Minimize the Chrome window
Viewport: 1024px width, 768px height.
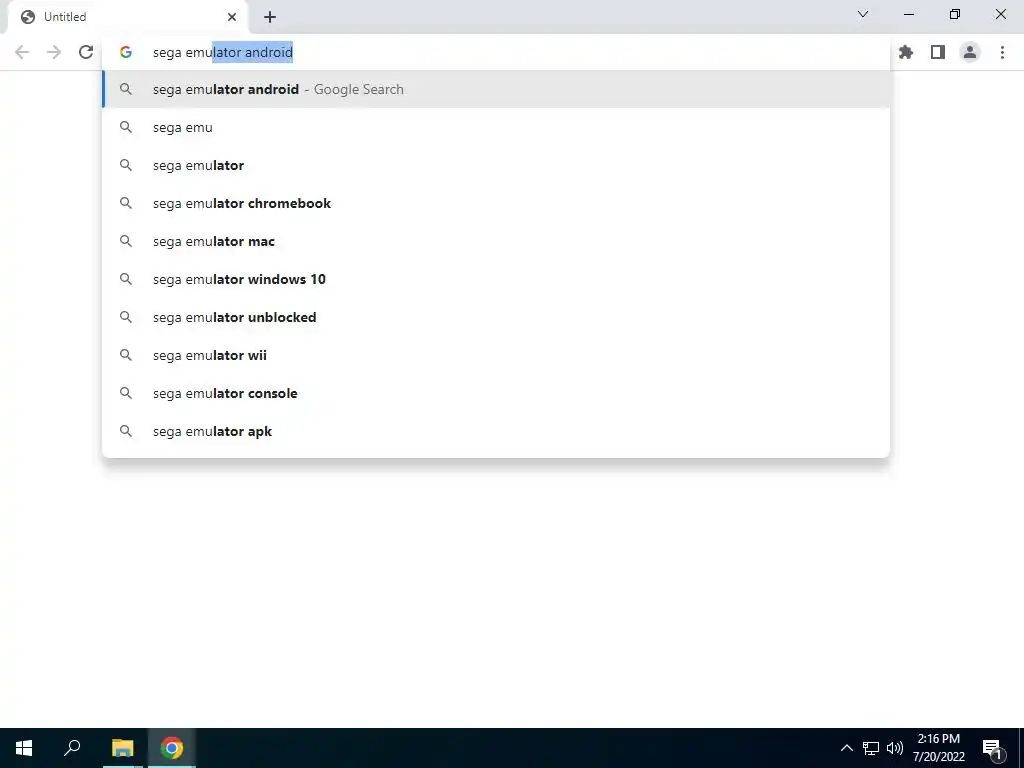tap(909, 14)
